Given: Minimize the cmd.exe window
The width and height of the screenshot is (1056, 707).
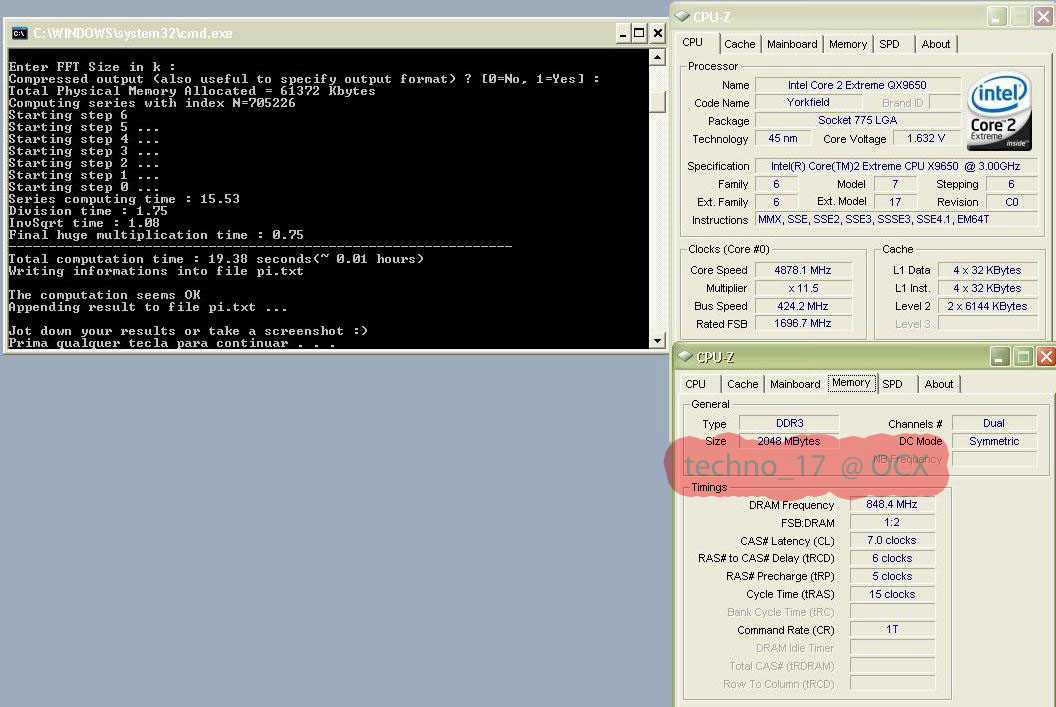Looking at the screenshot, I should click(623, 33).
